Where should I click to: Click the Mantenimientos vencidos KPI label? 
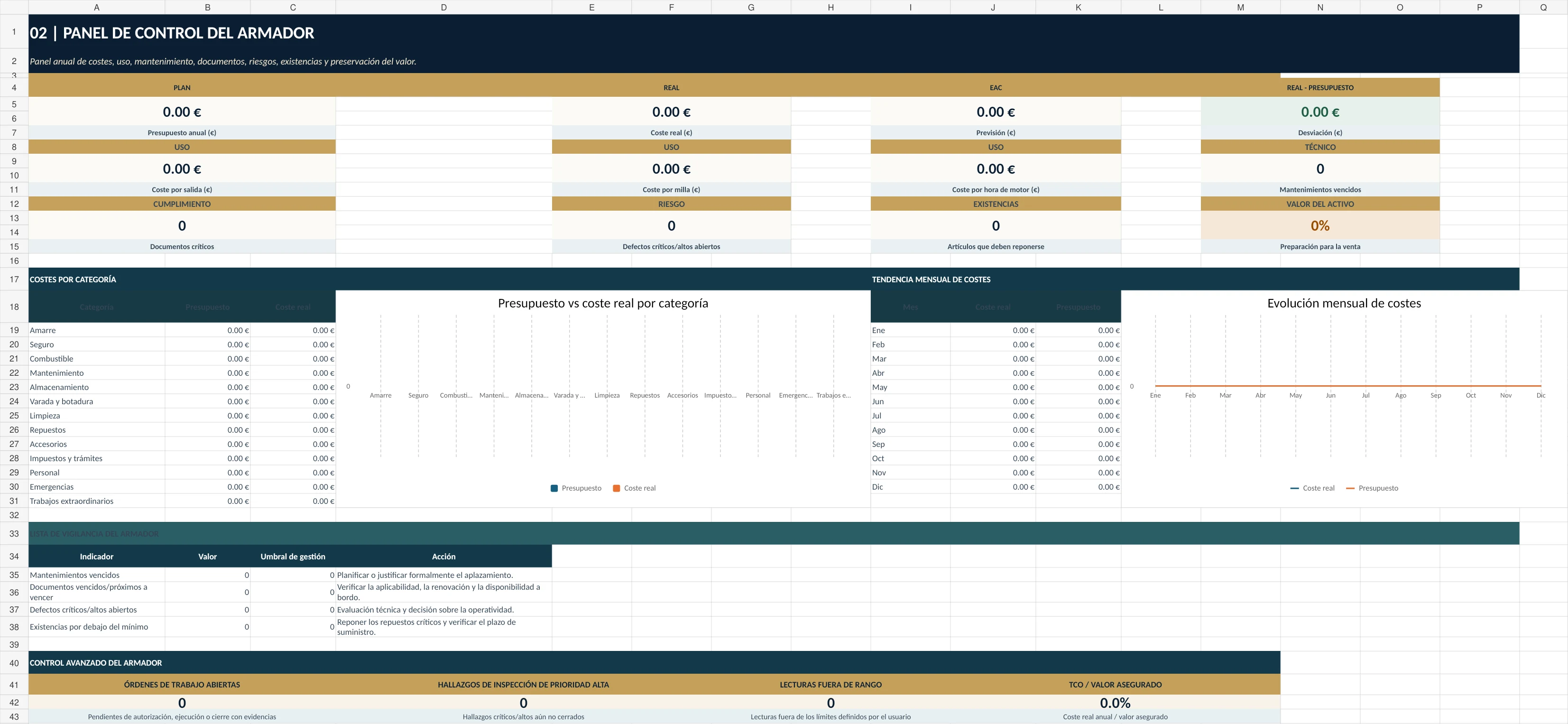pyautogui.click(x=1319, y=190)
